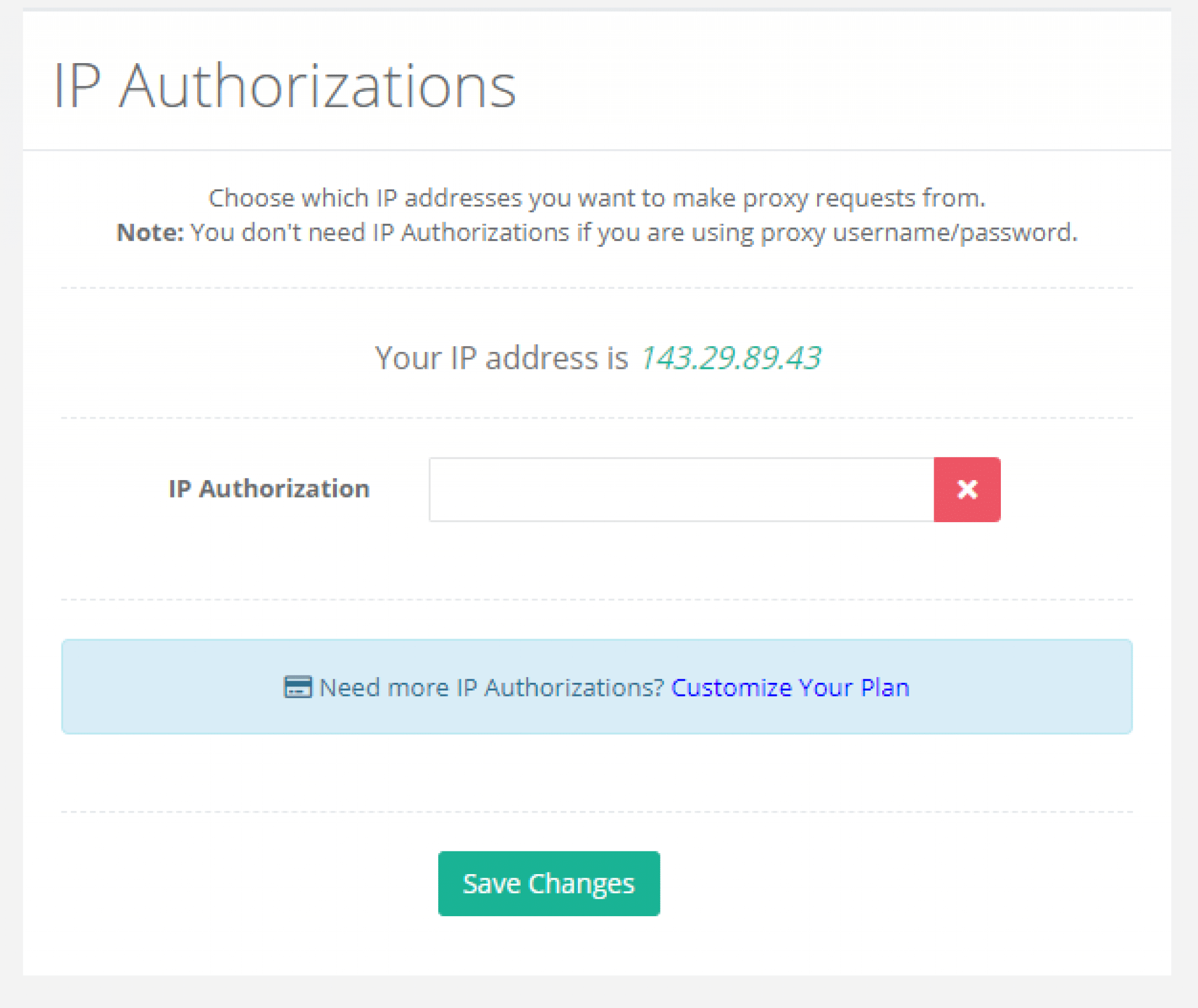
Task: Open the Customize Your Plan link
Action: coord(790,688)
